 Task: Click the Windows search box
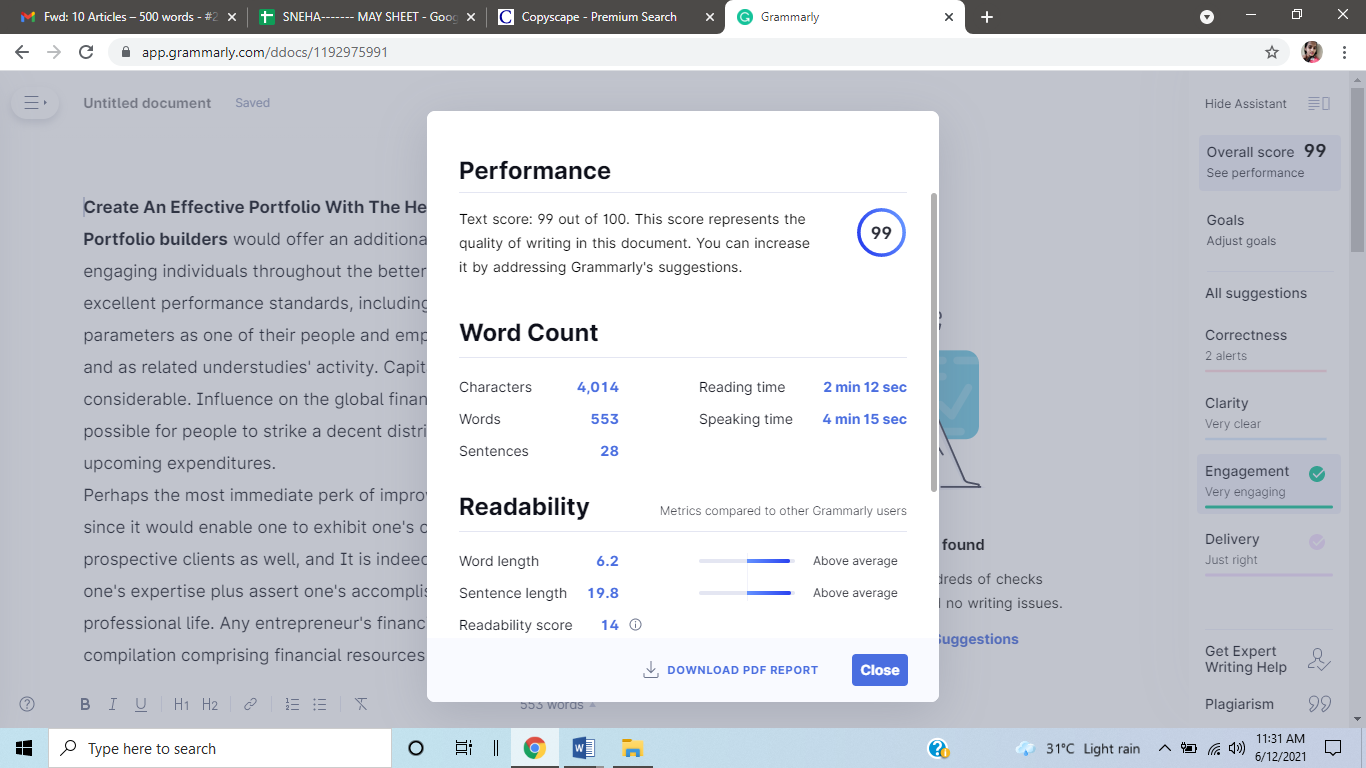pyautogui.click(x=219, y=748)
